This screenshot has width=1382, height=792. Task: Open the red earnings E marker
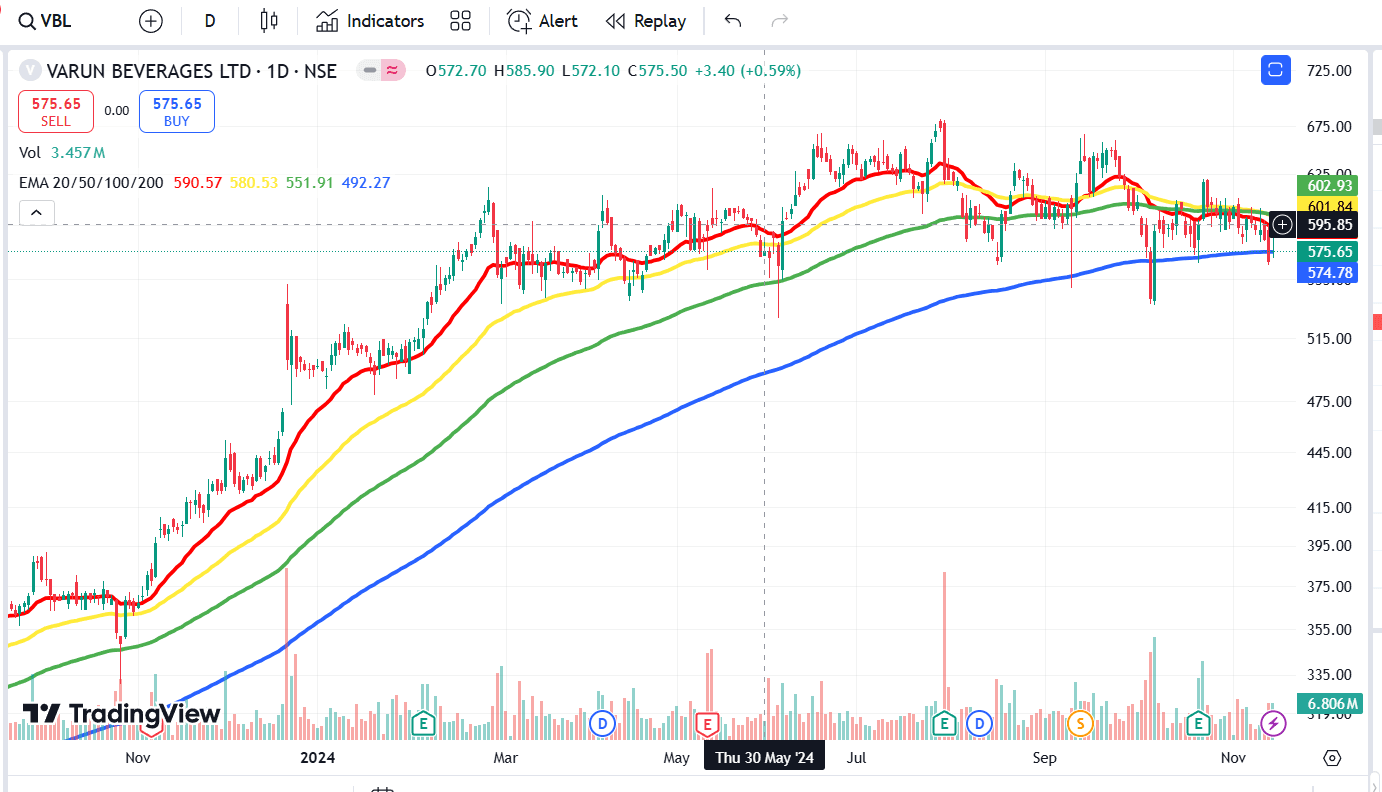[708, 723]
